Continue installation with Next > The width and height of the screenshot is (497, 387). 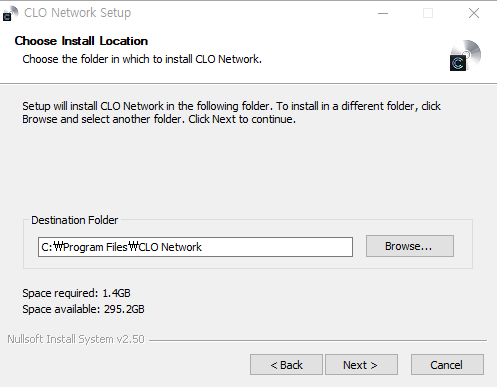[x=361, y=365]
